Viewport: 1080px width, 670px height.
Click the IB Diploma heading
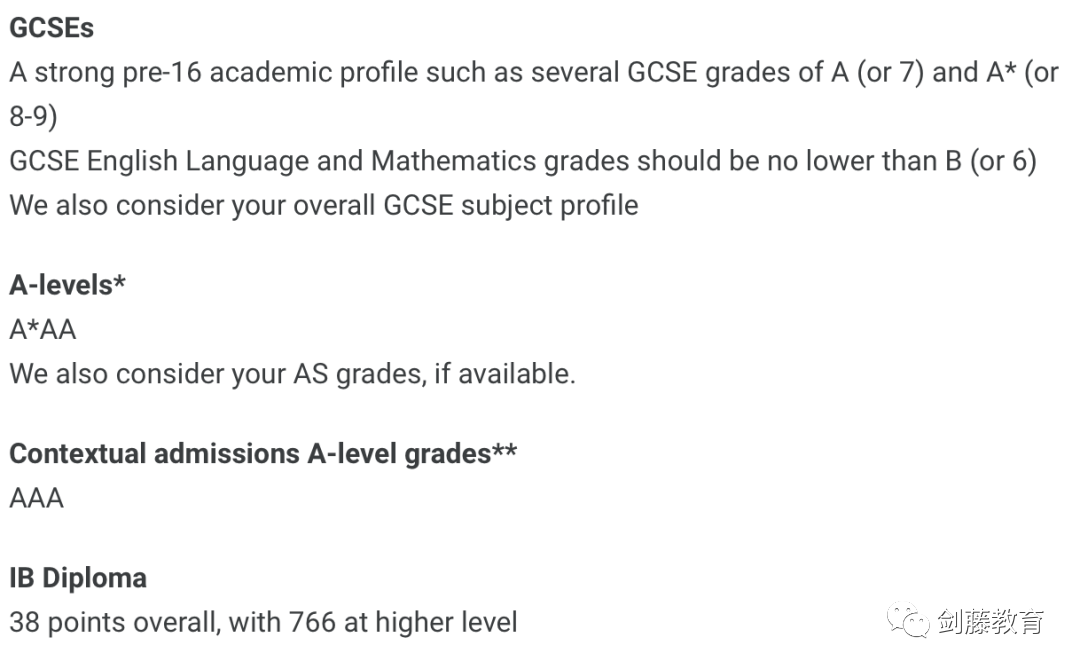[78, 578]
